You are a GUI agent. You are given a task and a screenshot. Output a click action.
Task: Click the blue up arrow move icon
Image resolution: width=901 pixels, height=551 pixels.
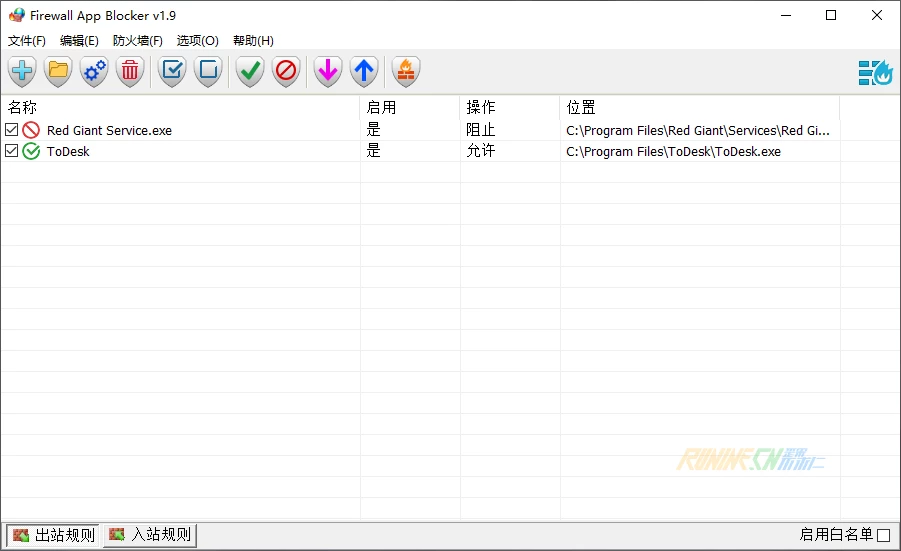tap(364, 71)
